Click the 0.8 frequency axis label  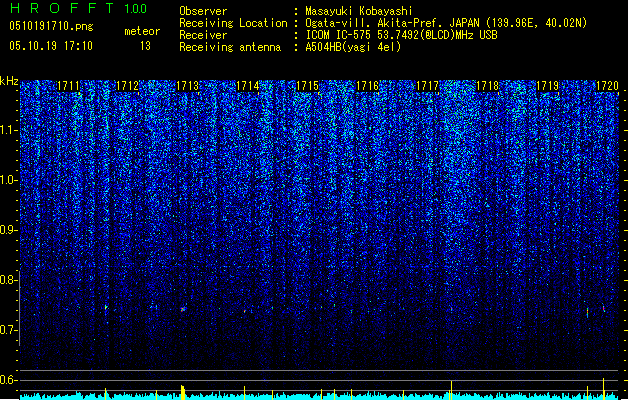click(x=8, y=280)
